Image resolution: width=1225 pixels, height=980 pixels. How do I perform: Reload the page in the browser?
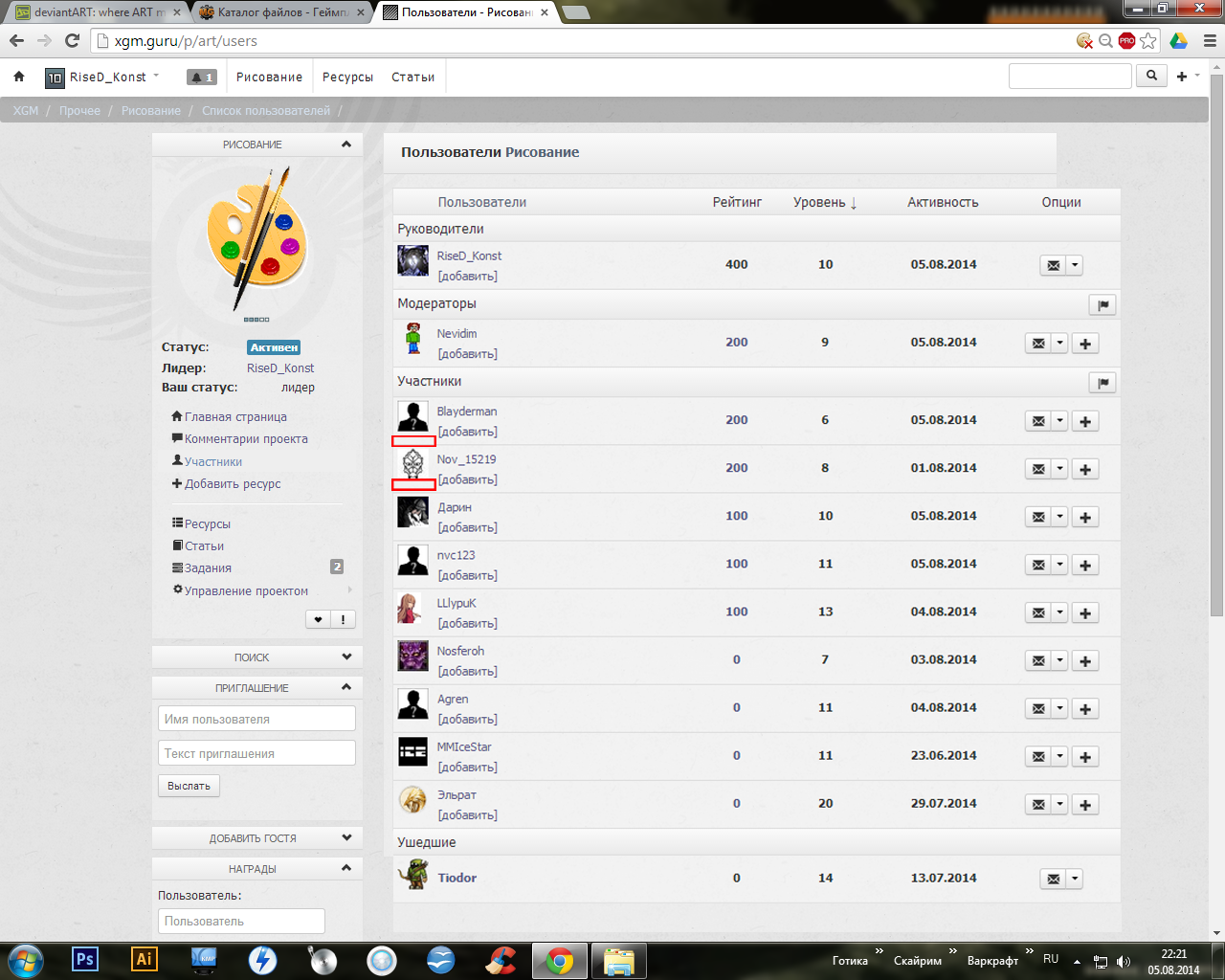[x=72, y=40]
